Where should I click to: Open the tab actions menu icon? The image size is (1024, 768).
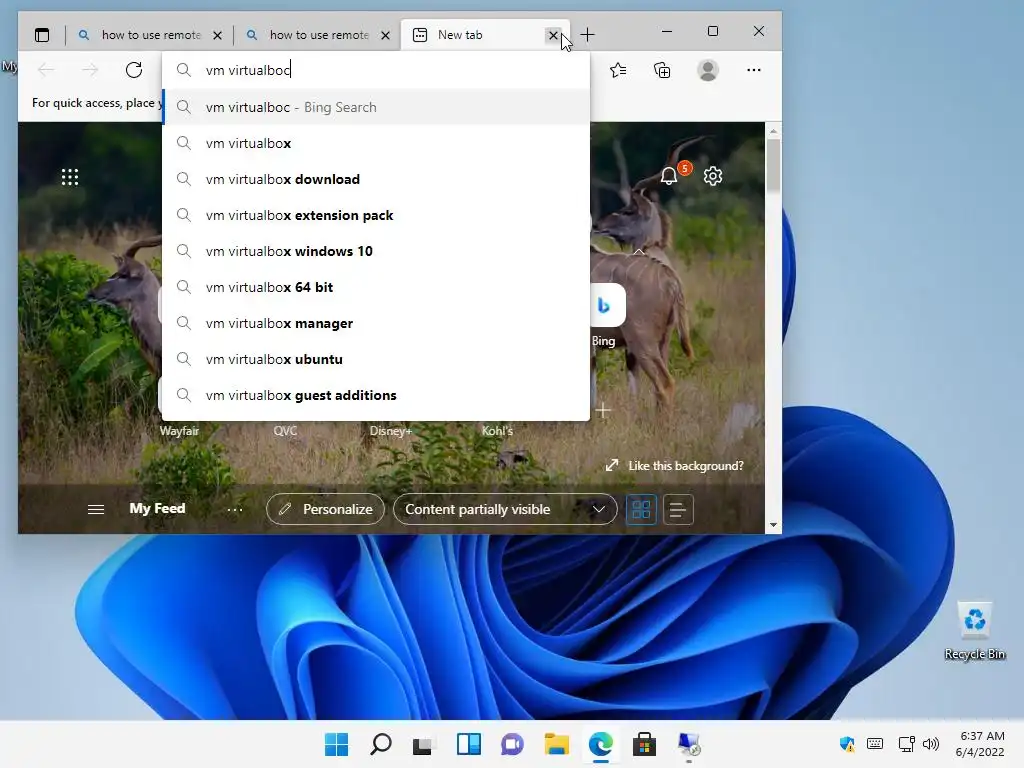(42, 35)
